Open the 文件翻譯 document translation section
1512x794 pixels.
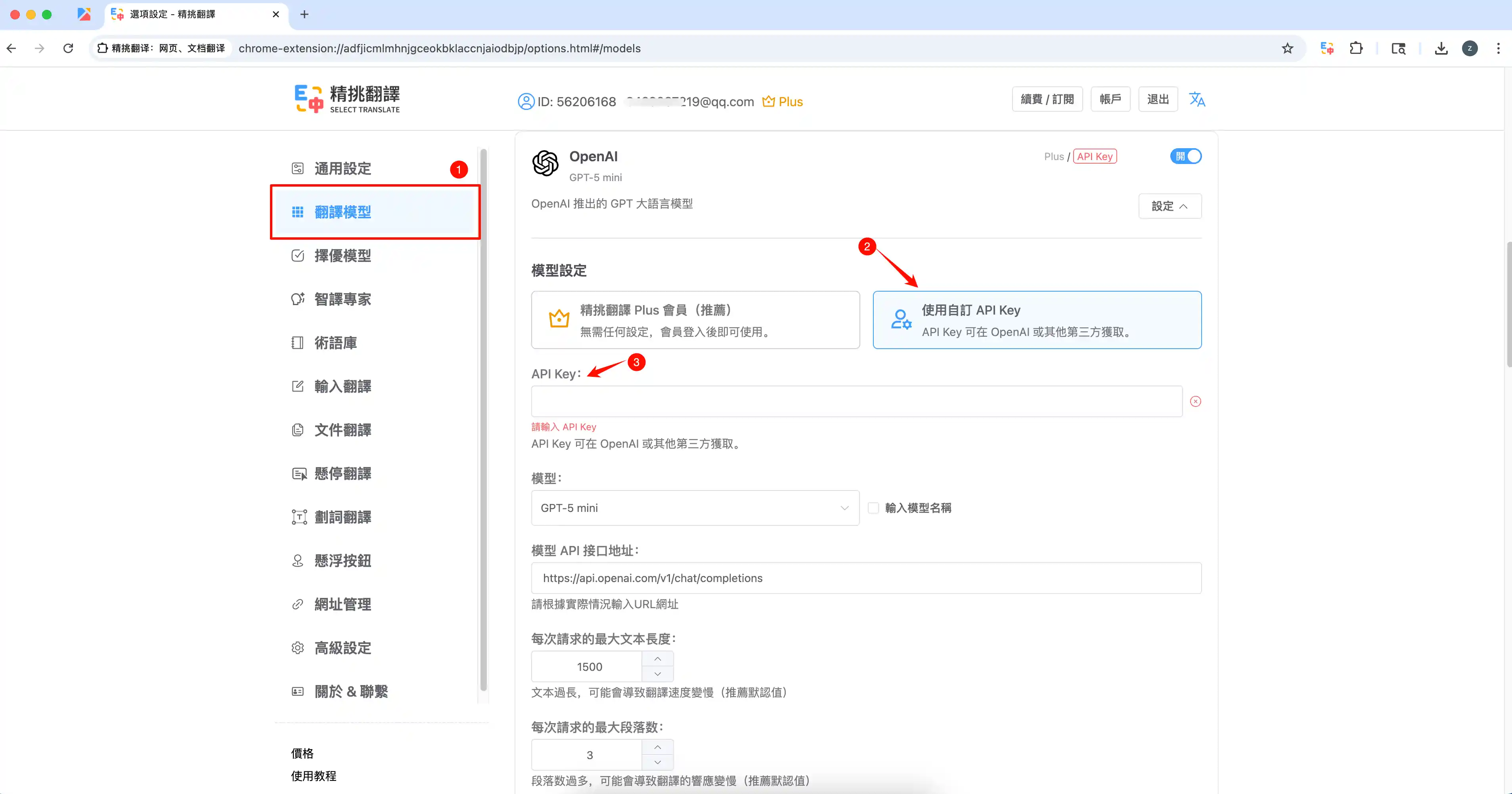(x=342, y=429)
